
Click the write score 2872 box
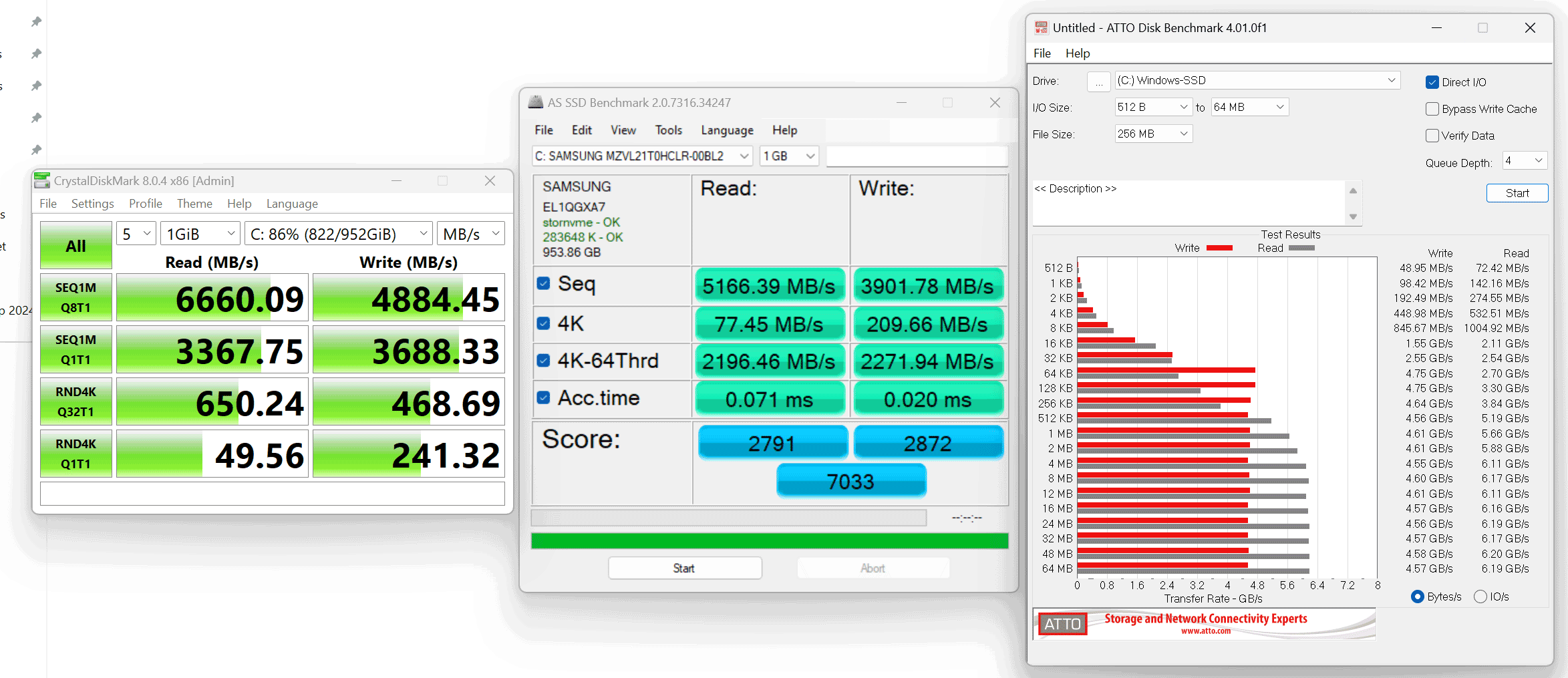pyautogui.click(x=928, y=443)
